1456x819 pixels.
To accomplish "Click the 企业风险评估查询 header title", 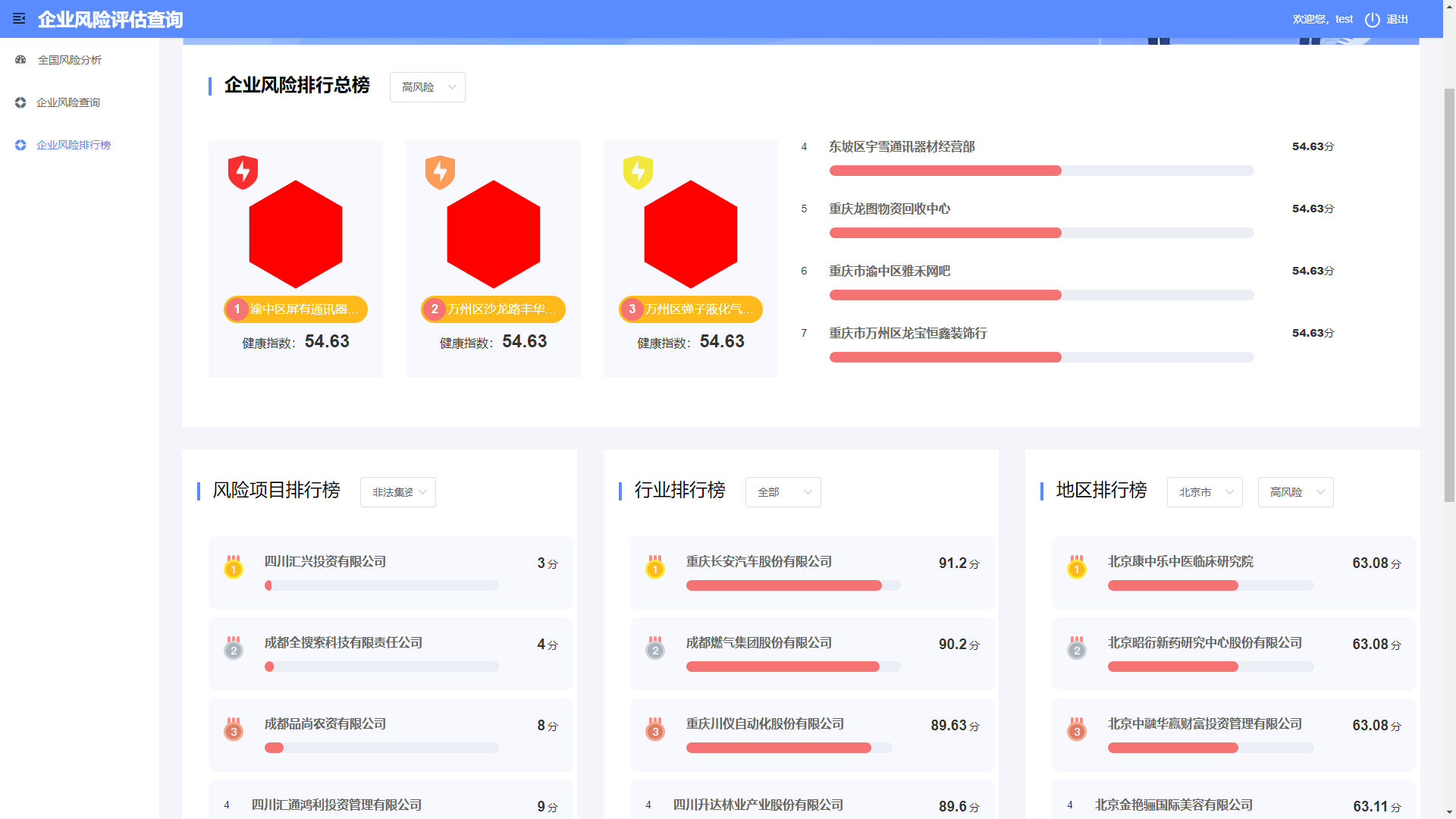I will pyautogui.click(x=111, y=19).
